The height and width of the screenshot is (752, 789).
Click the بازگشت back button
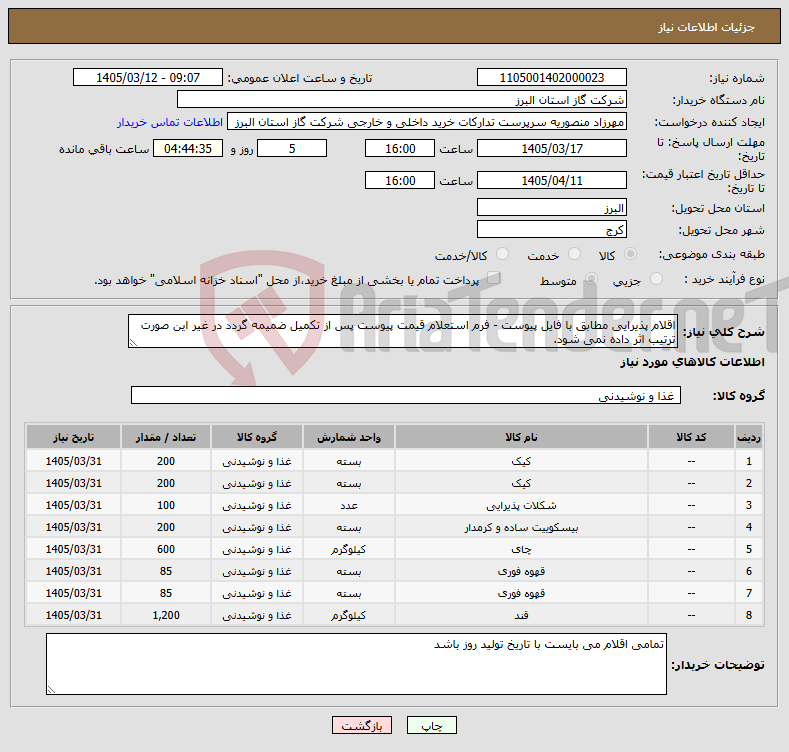362,725
